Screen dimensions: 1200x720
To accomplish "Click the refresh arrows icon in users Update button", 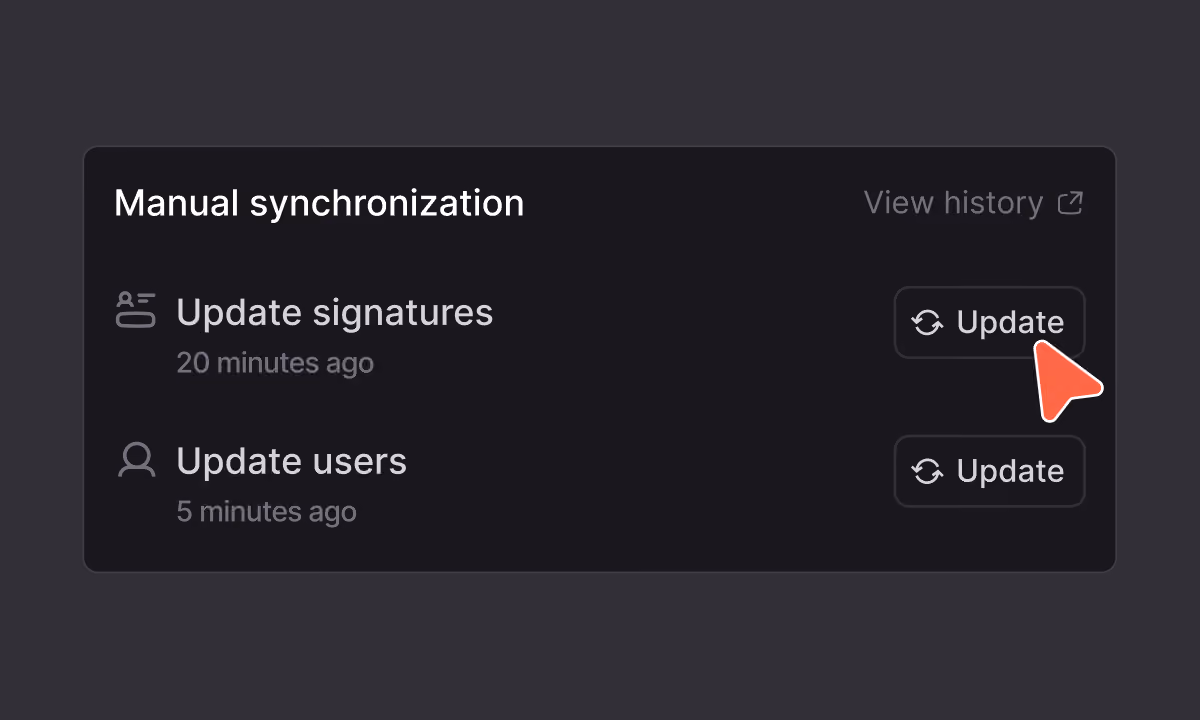I will pos(928,471).
